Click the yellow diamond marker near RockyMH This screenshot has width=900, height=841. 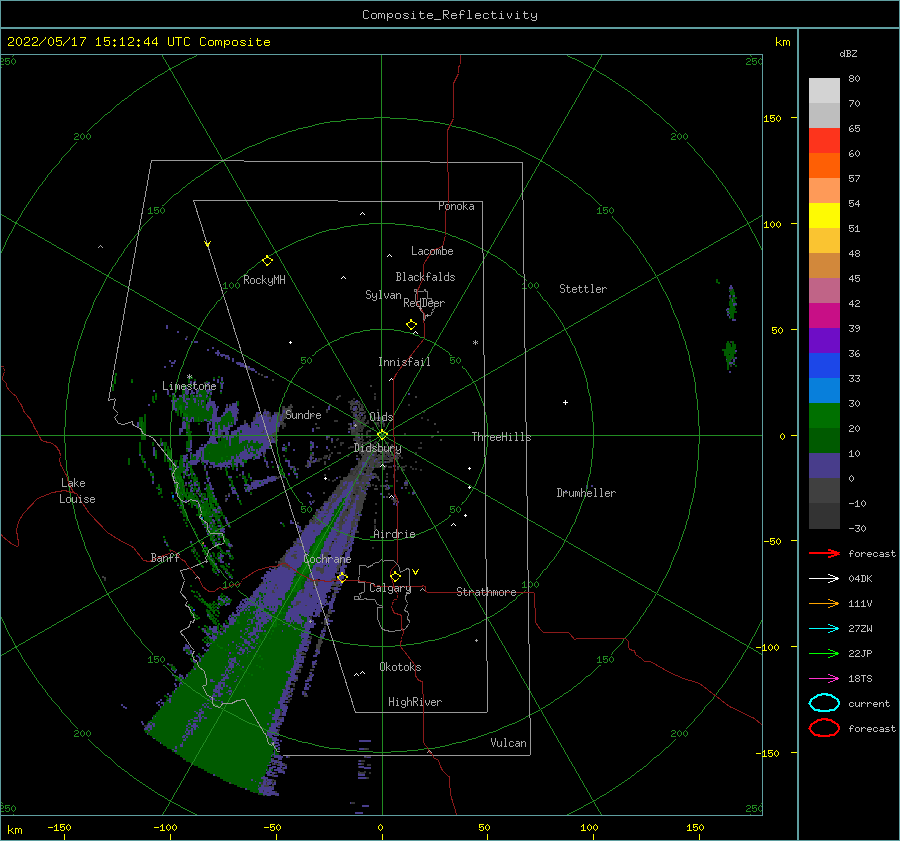point(267,261)
